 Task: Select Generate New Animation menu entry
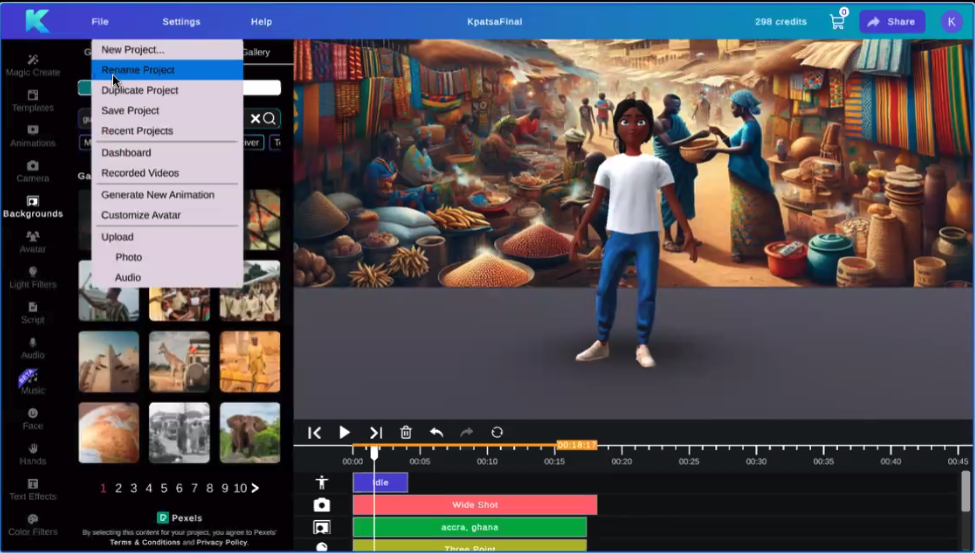click(x=157, y=195)
